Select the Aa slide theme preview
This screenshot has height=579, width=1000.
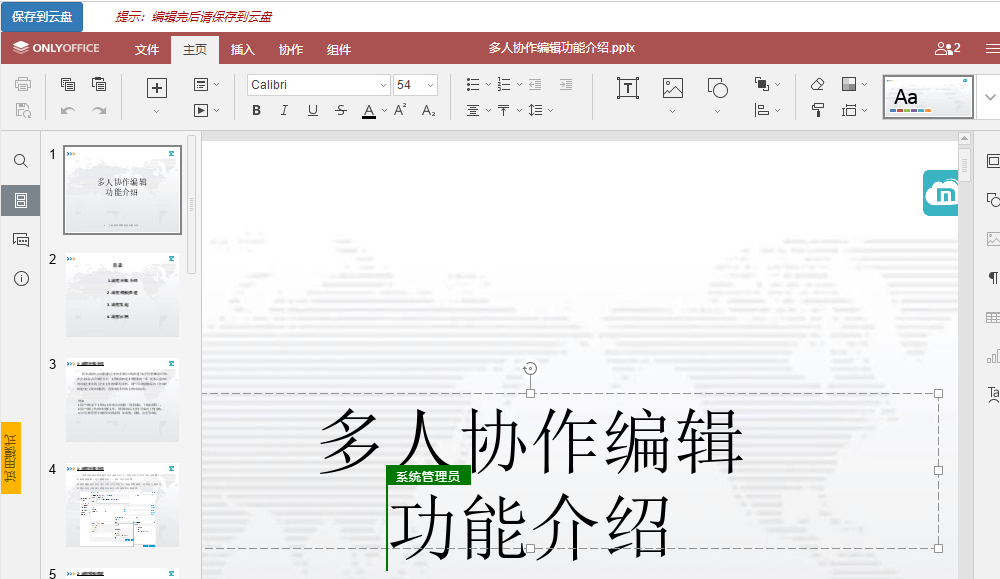(x=928, y=97)
